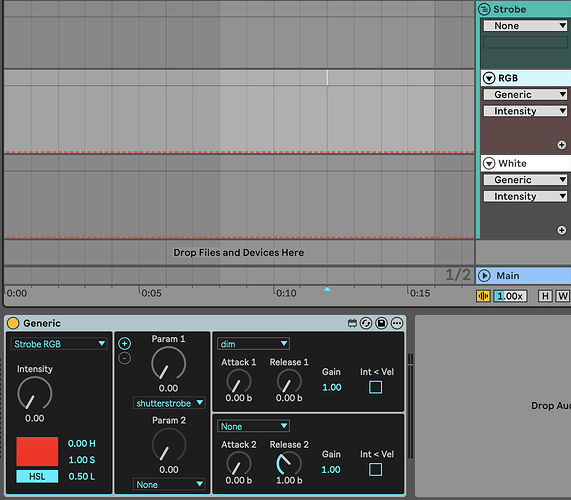
Task: Open the Strobe RGB fixture dropdown
Action: coord(59,344)
